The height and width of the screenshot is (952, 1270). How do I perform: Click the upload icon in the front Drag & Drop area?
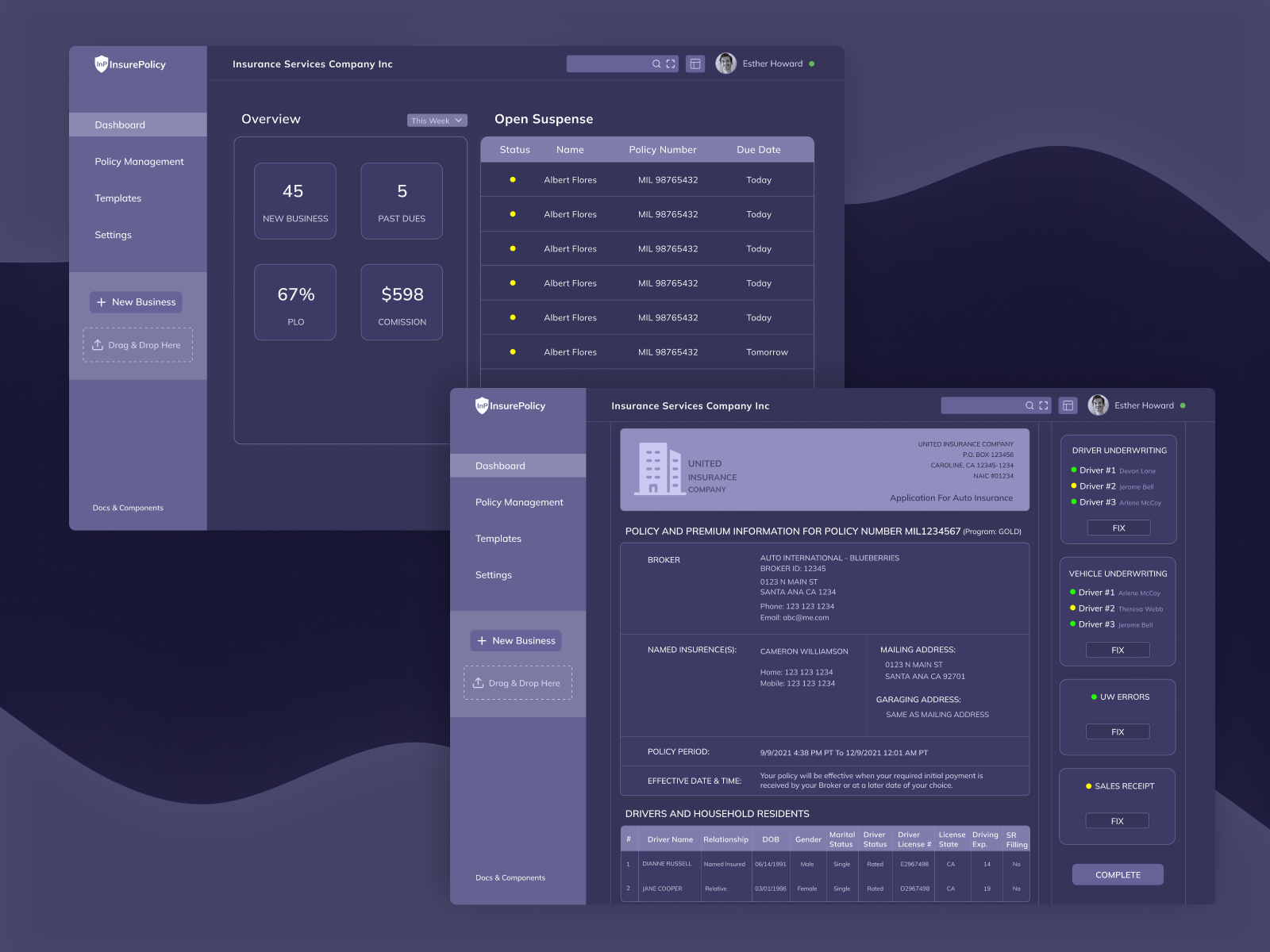click(x=479, y=683)
